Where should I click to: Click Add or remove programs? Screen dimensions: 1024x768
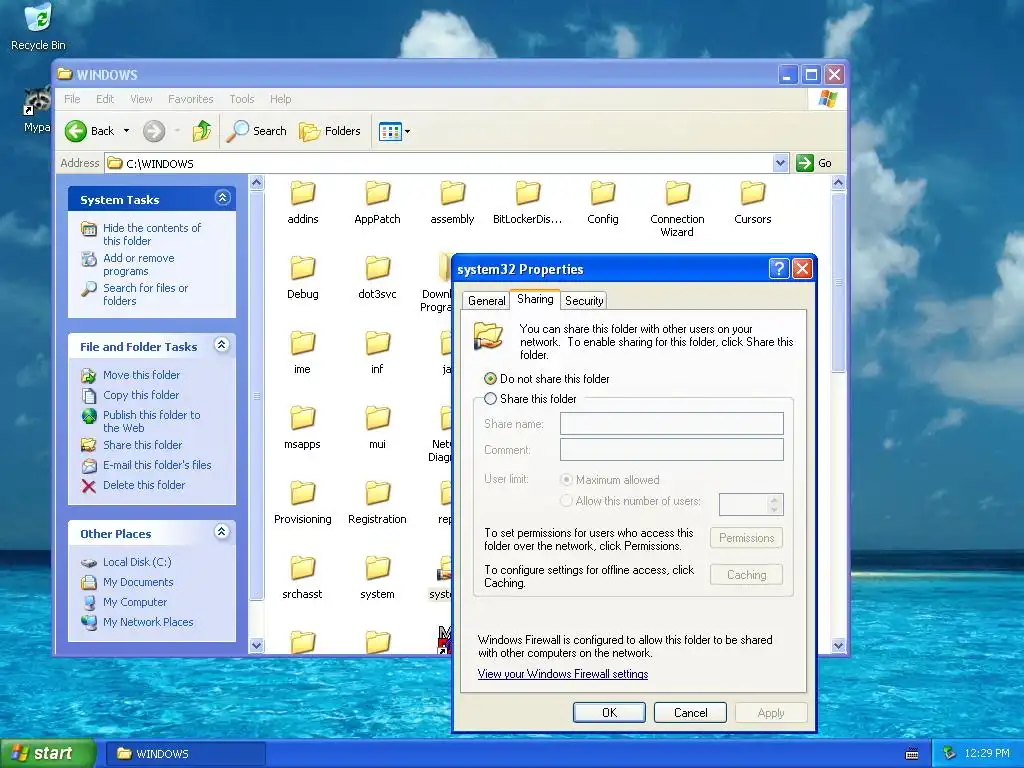[x=138, y=264]
